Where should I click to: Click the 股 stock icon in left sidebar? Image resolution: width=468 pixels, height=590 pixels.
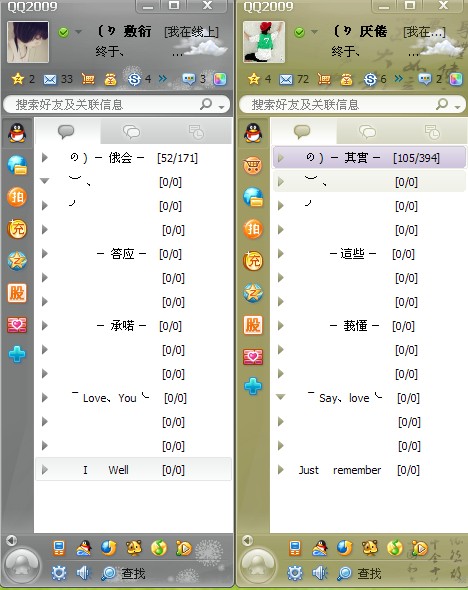coord(17,293)
